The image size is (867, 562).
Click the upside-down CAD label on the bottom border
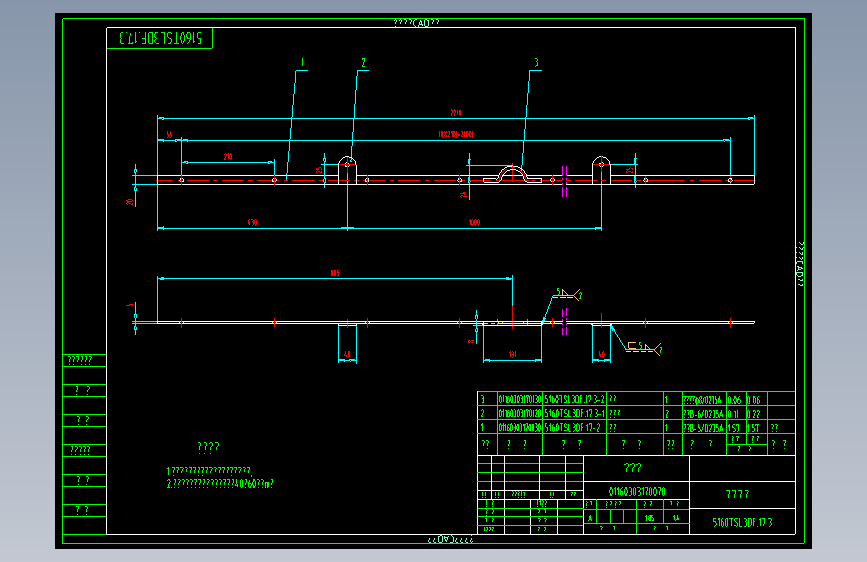(x=450, y=539)
